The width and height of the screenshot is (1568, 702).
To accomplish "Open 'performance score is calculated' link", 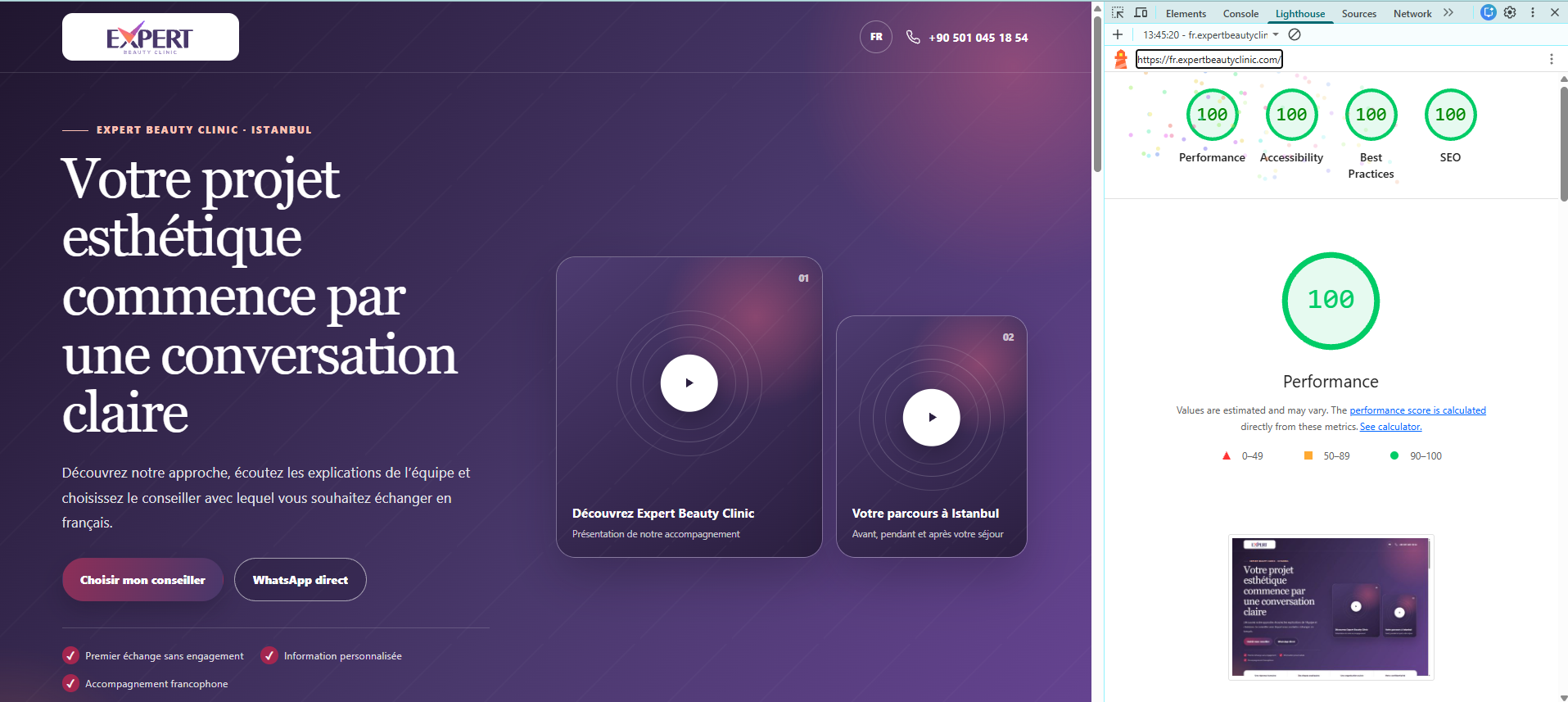I will (x=1417, y=410).
